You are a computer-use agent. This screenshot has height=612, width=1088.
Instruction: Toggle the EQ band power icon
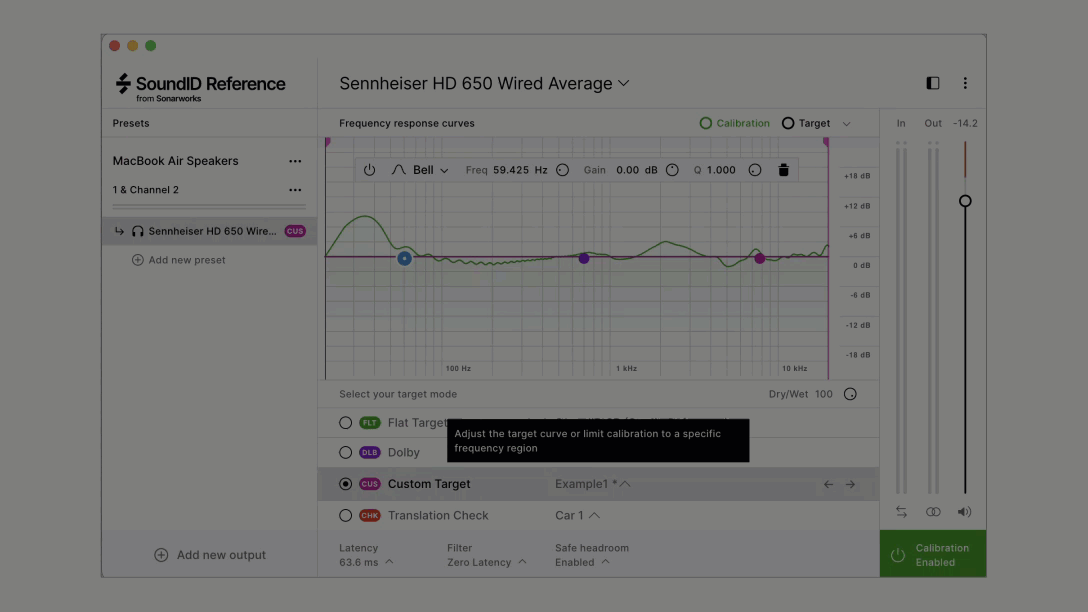[x=369, y=170]
